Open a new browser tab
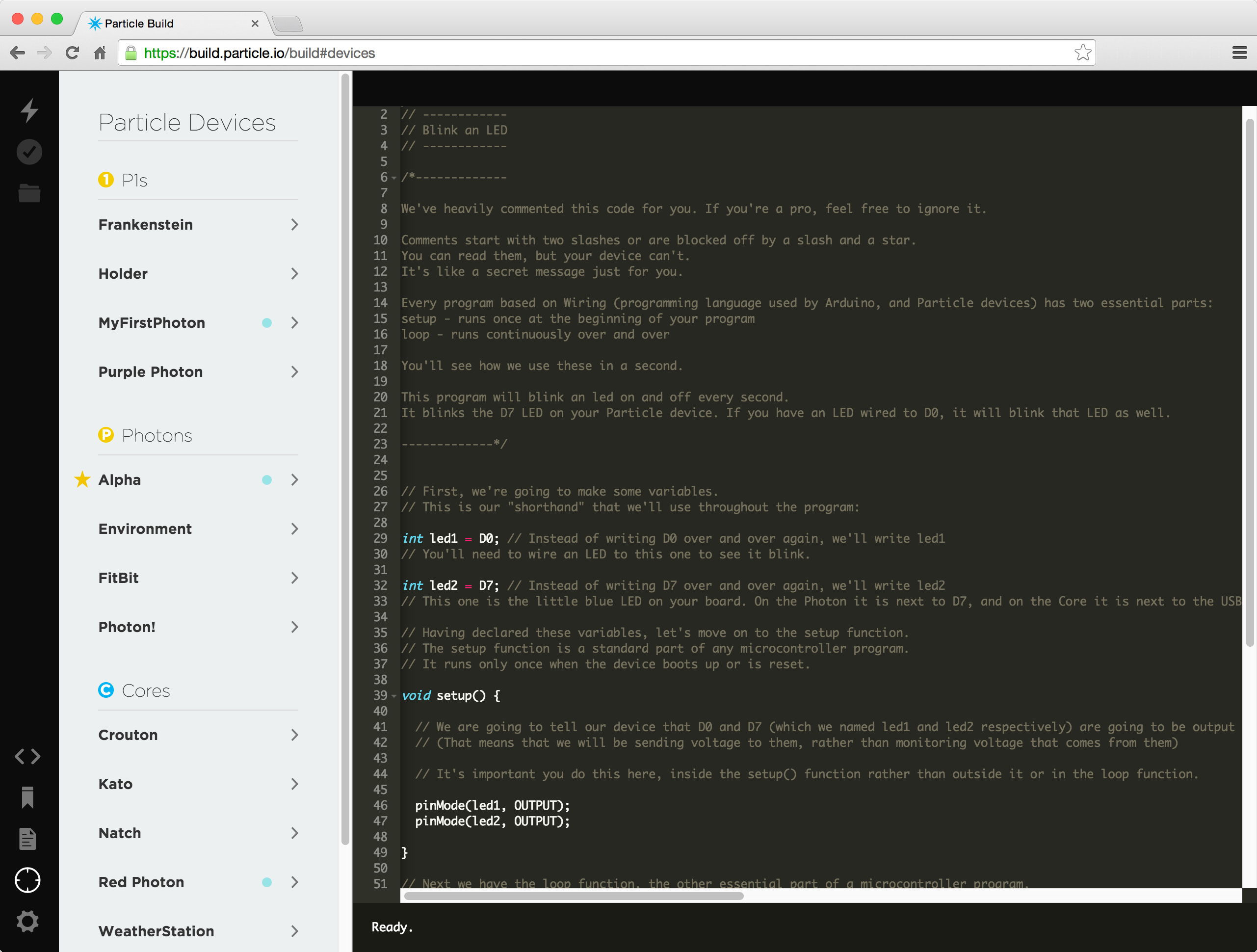This screenshot has height=952, width=1257. click(x=288, y=24)
